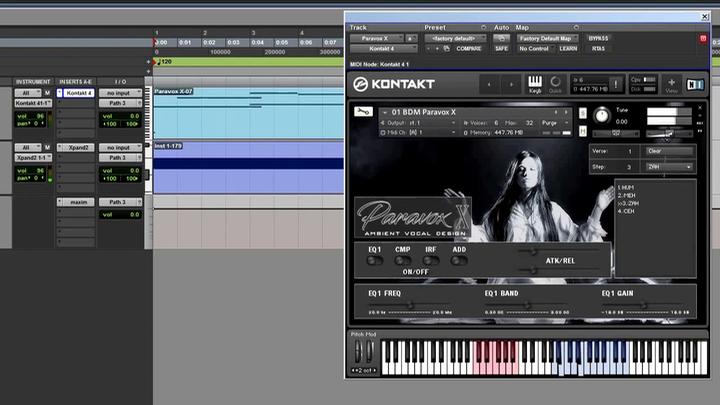Viewport: 720px width, 405px height.
Task: Toggle BYPASS on the plug-in
Action: coord(598,39)
